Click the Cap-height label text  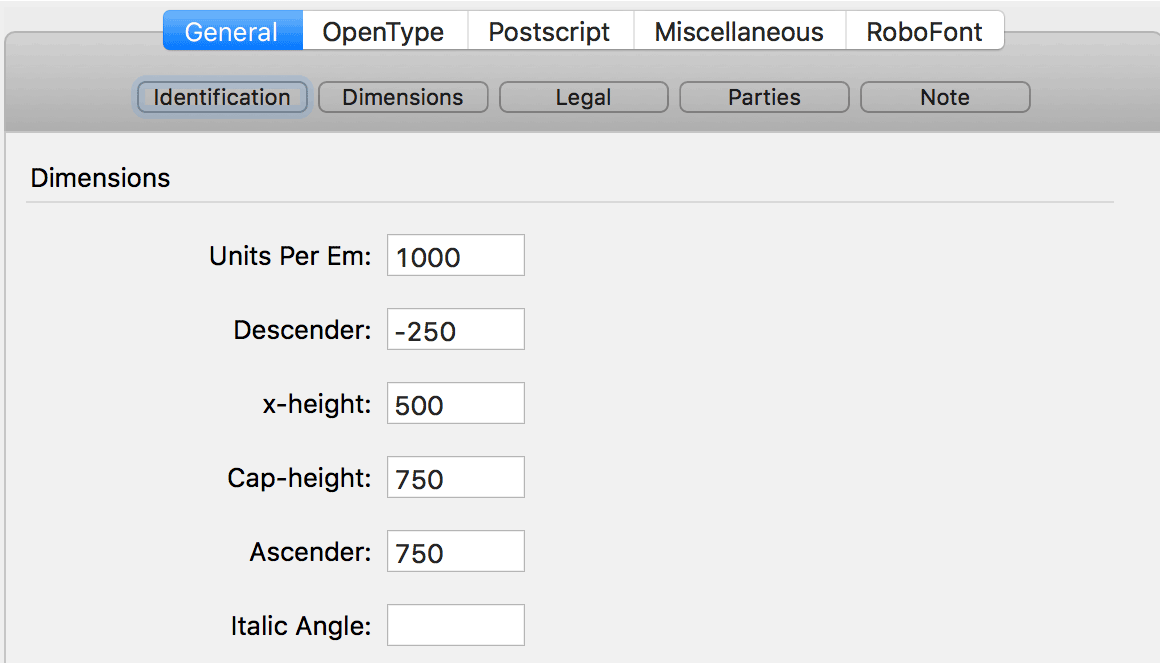coord(299,478)
